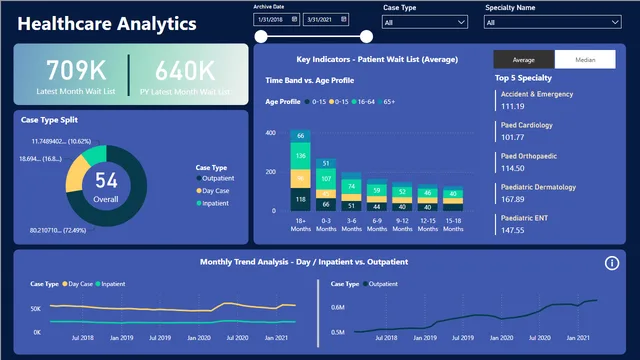The width and height of the screenshot is (640, 360).
Task: Switch to the Median view
Action: 585,60
